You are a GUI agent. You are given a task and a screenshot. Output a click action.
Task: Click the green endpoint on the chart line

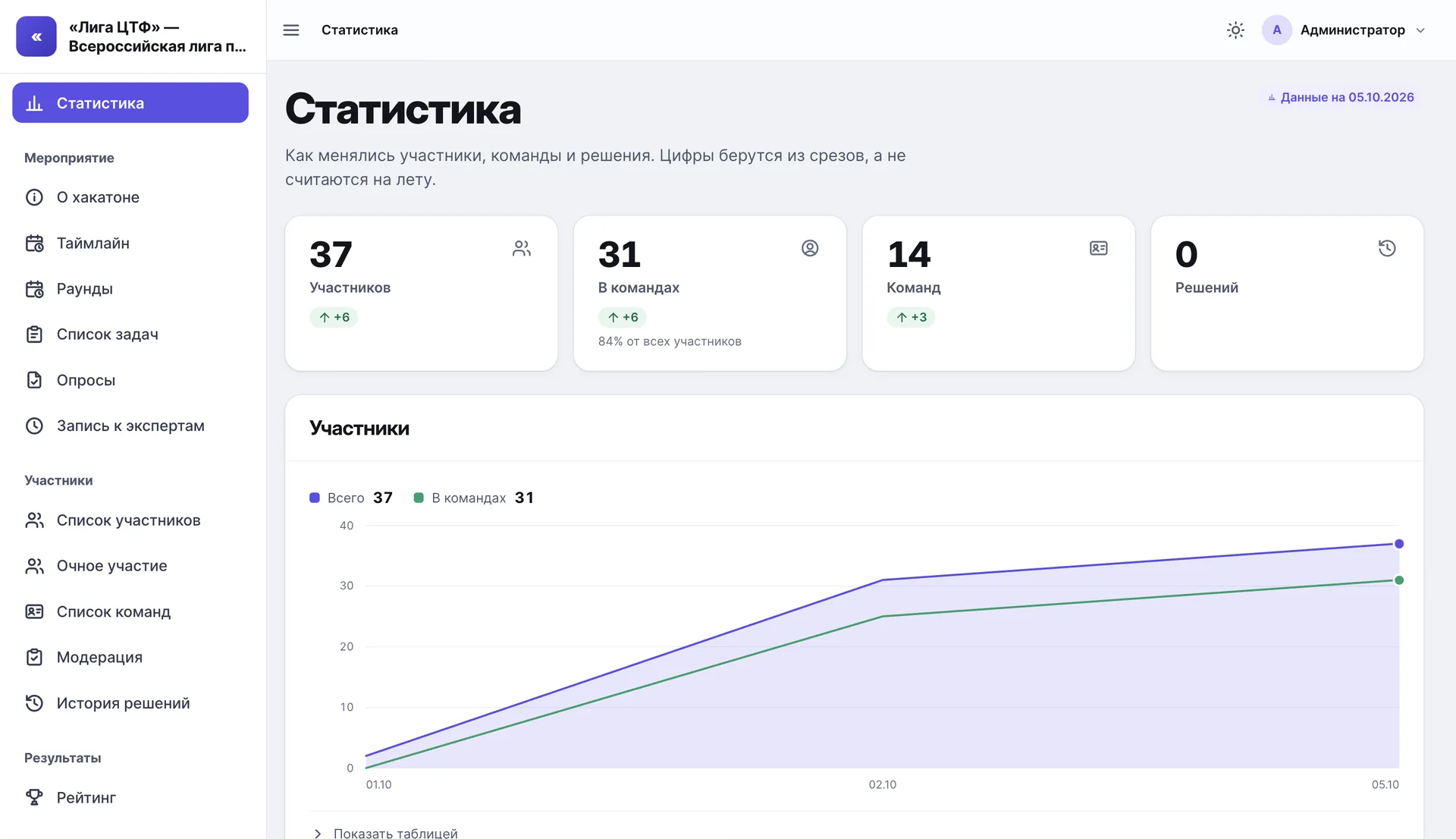coord(1399,580)
